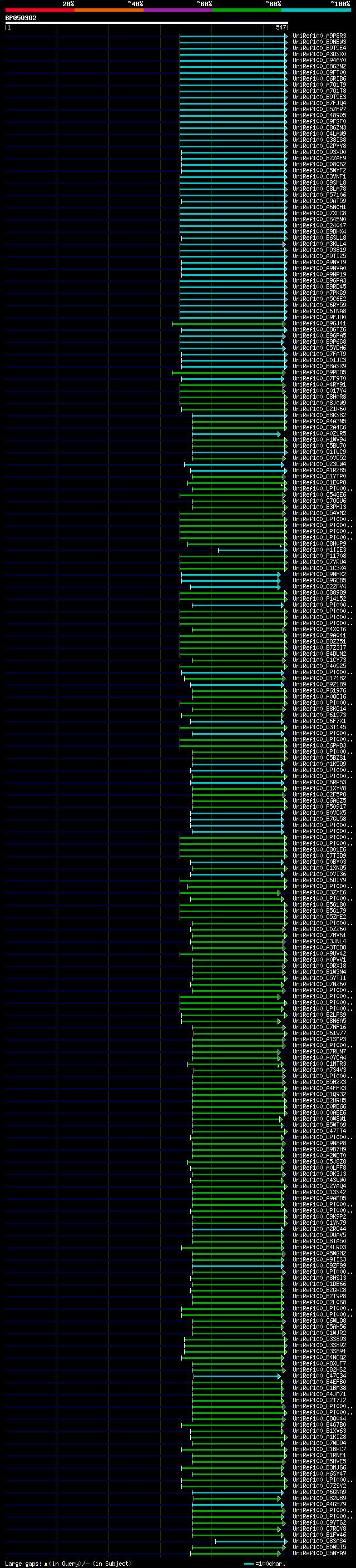Click the UniRef100_A6GNA9 label

pyautogui.click(x=319, y=1492)
